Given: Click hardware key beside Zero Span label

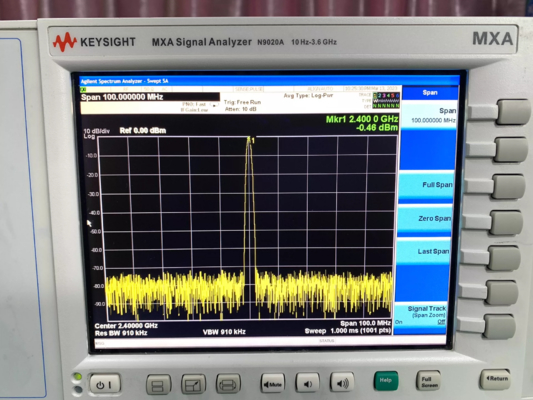Looking at the screenshot, I should click(x=506, y=222).
